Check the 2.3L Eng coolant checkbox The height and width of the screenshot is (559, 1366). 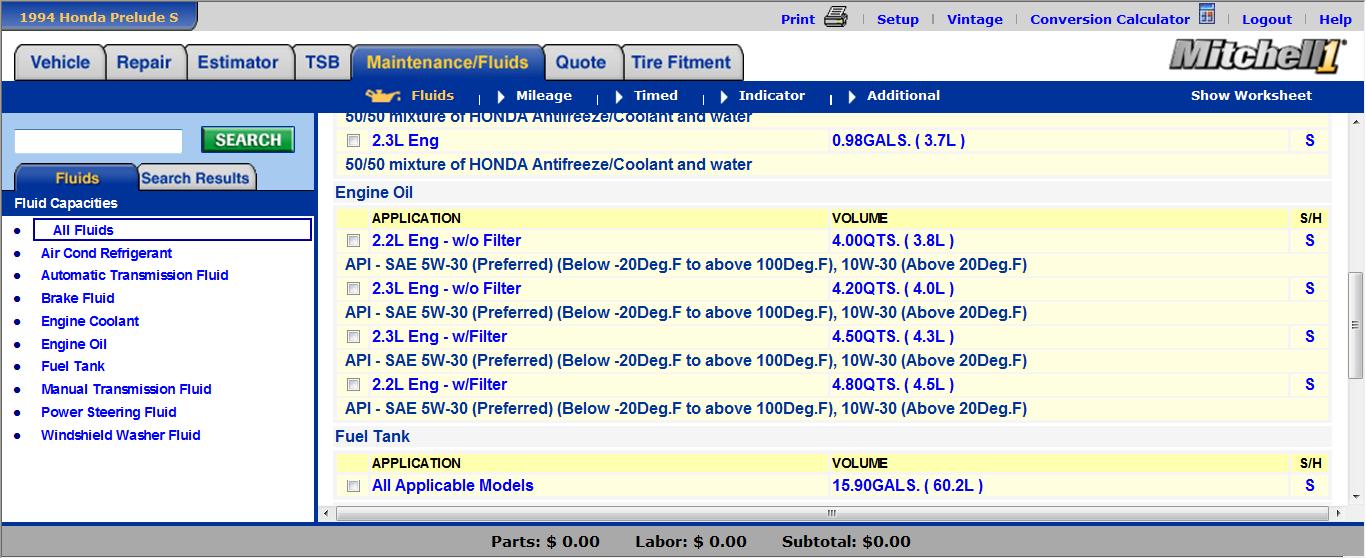pyautogui.click(x=353, y=141)
